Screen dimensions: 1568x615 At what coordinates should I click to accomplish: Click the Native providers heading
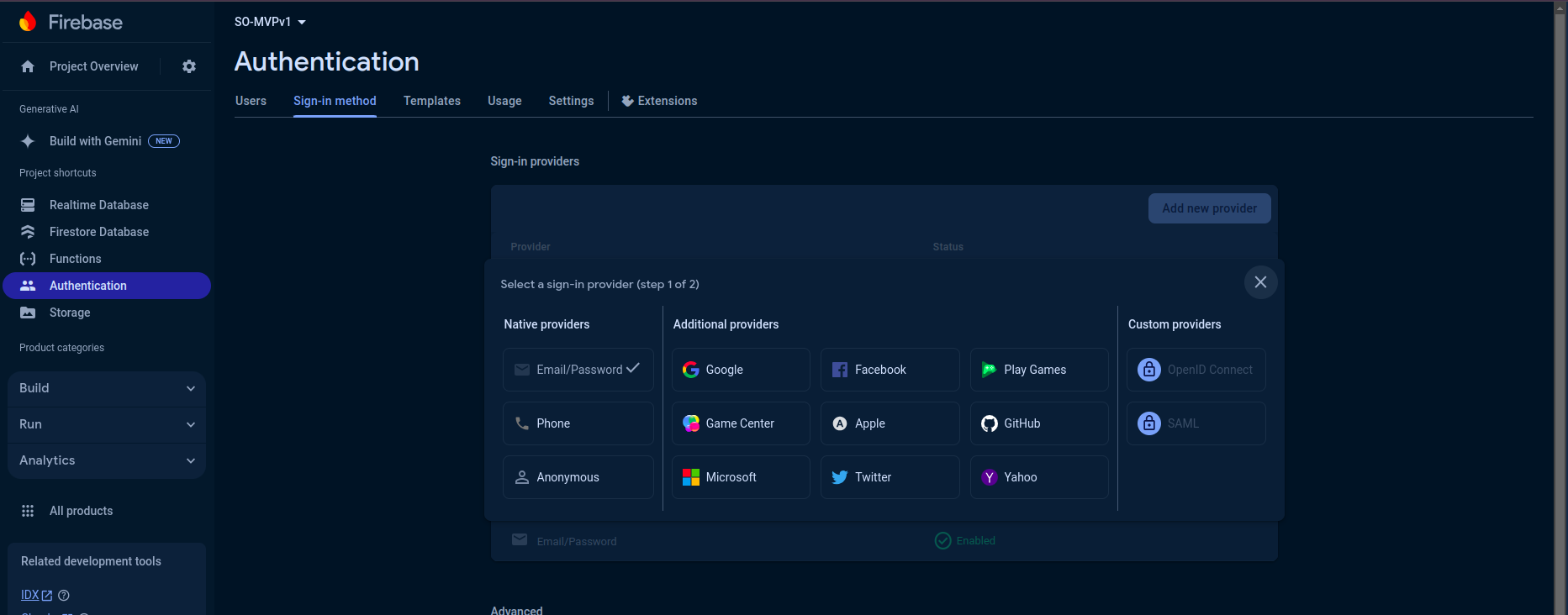click(x=546, y=324)
